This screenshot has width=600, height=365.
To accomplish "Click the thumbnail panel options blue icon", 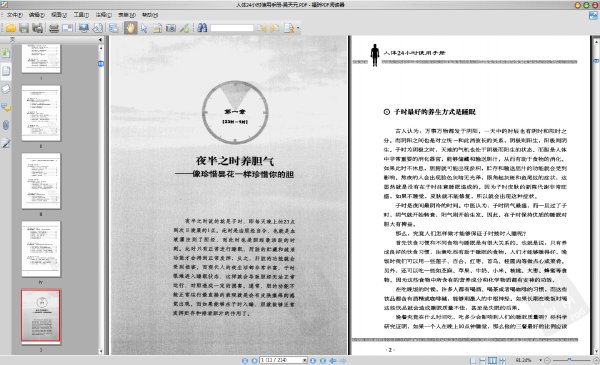I will pyautogui.click(x=101, y=64).
